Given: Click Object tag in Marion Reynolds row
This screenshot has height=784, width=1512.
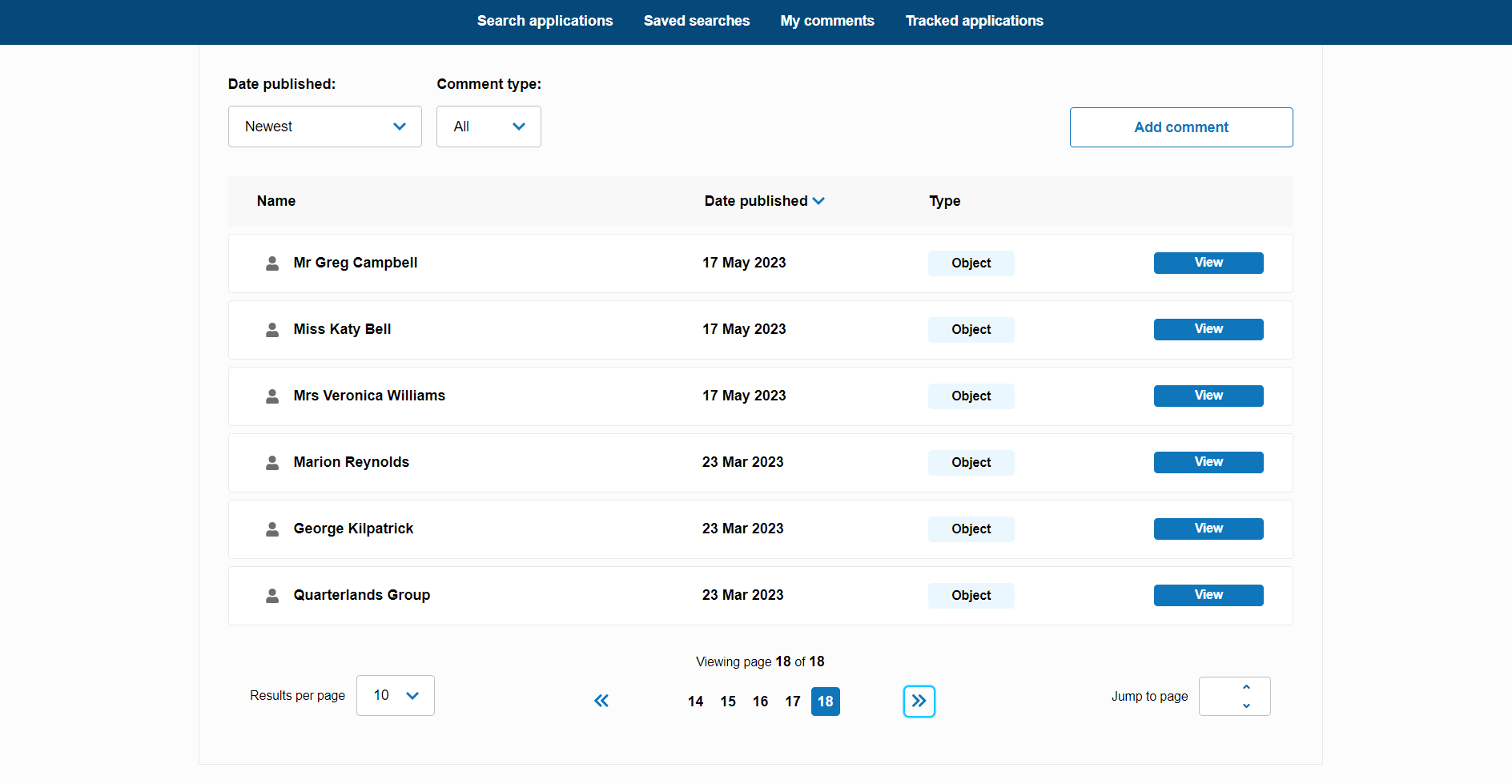Looking at the screenshot, I should click(971, 463).
